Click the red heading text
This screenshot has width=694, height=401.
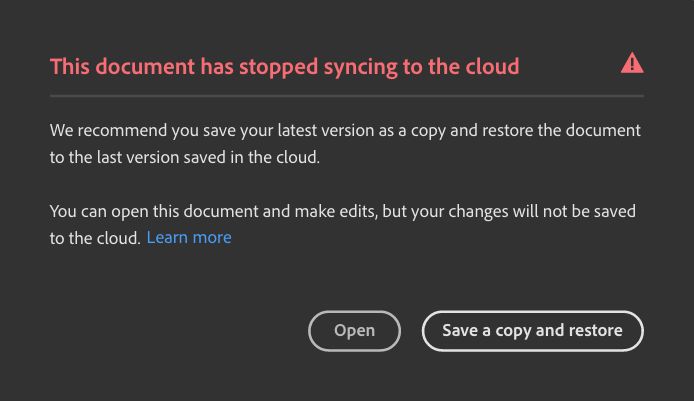285,67
